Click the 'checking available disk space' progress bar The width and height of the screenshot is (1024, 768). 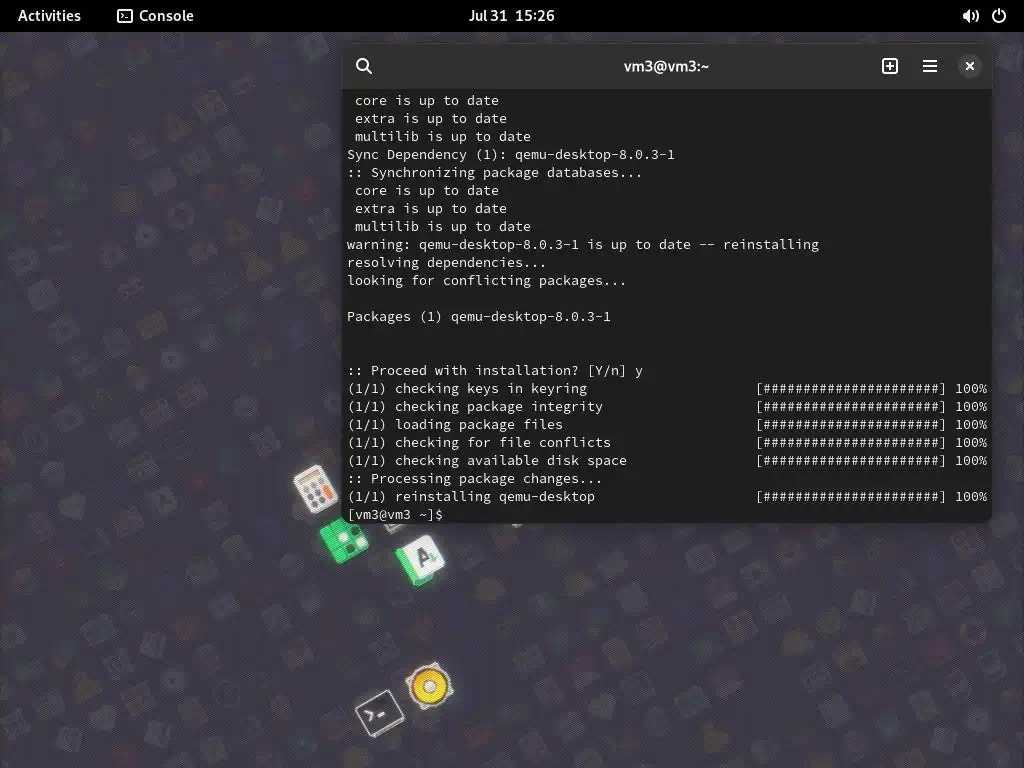[850, 460]
